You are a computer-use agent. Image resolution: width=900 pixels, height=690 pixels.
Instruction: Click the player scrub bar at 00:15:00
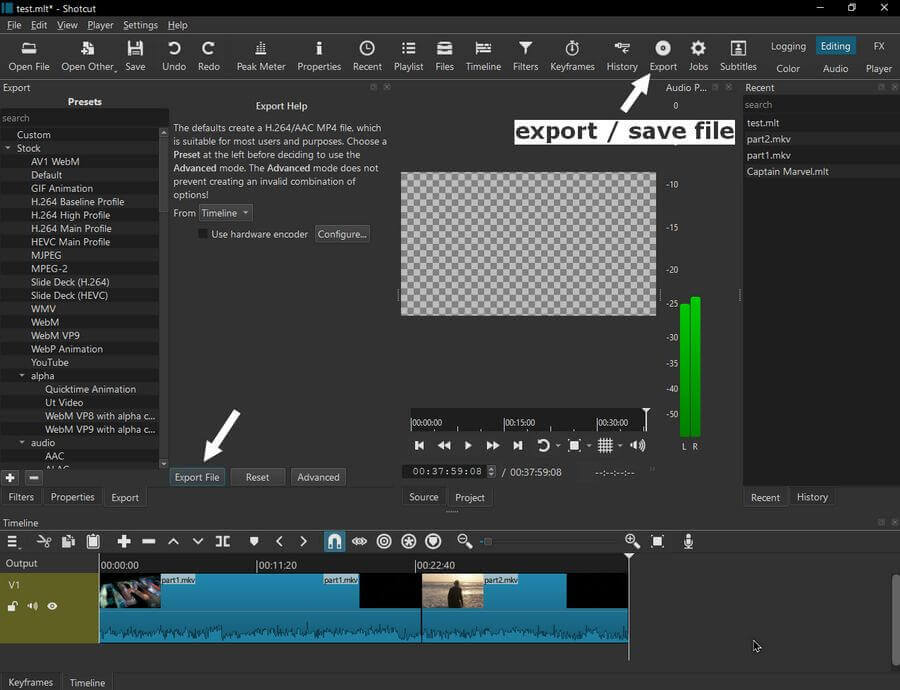pyautogui.click(x=504, y=422)
